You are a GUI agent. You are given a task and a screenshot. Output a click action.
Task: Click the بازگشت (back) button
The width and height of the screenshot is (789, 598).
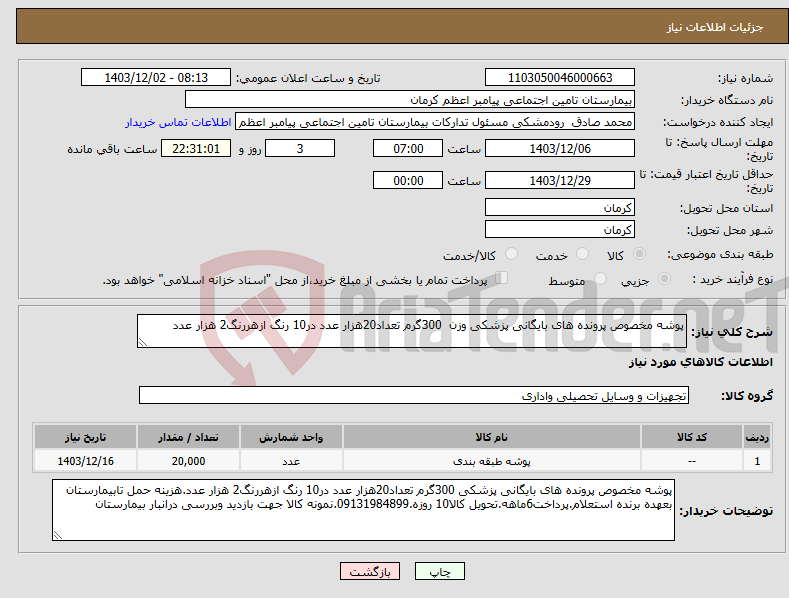(x=370, y=571)
